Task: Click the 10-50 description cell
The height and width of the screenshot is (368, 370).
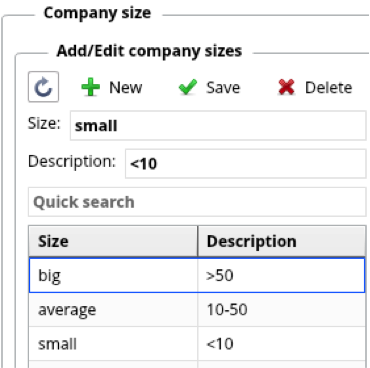Action: click(281, 310)
